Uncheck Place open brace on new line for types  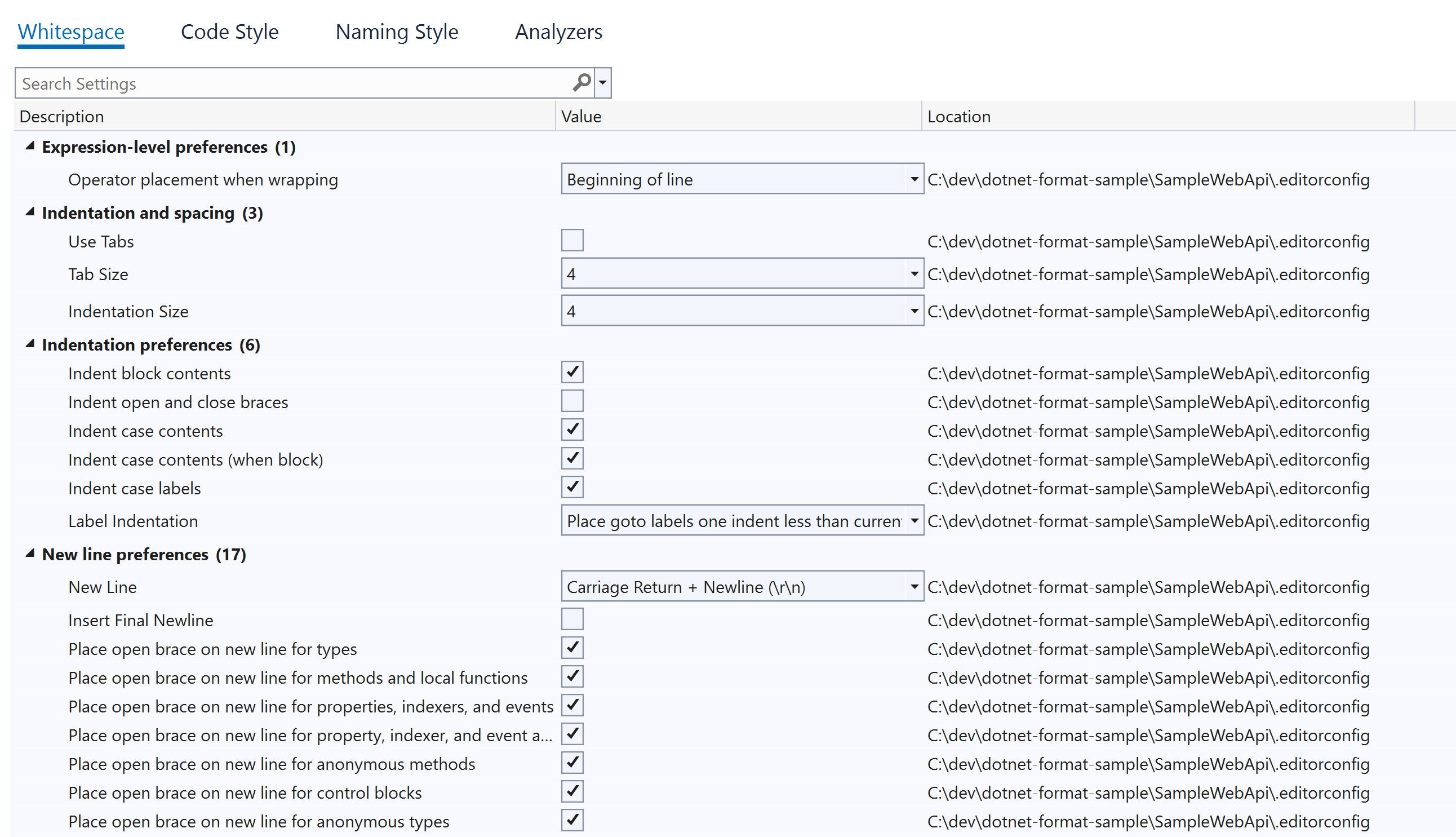572,647
